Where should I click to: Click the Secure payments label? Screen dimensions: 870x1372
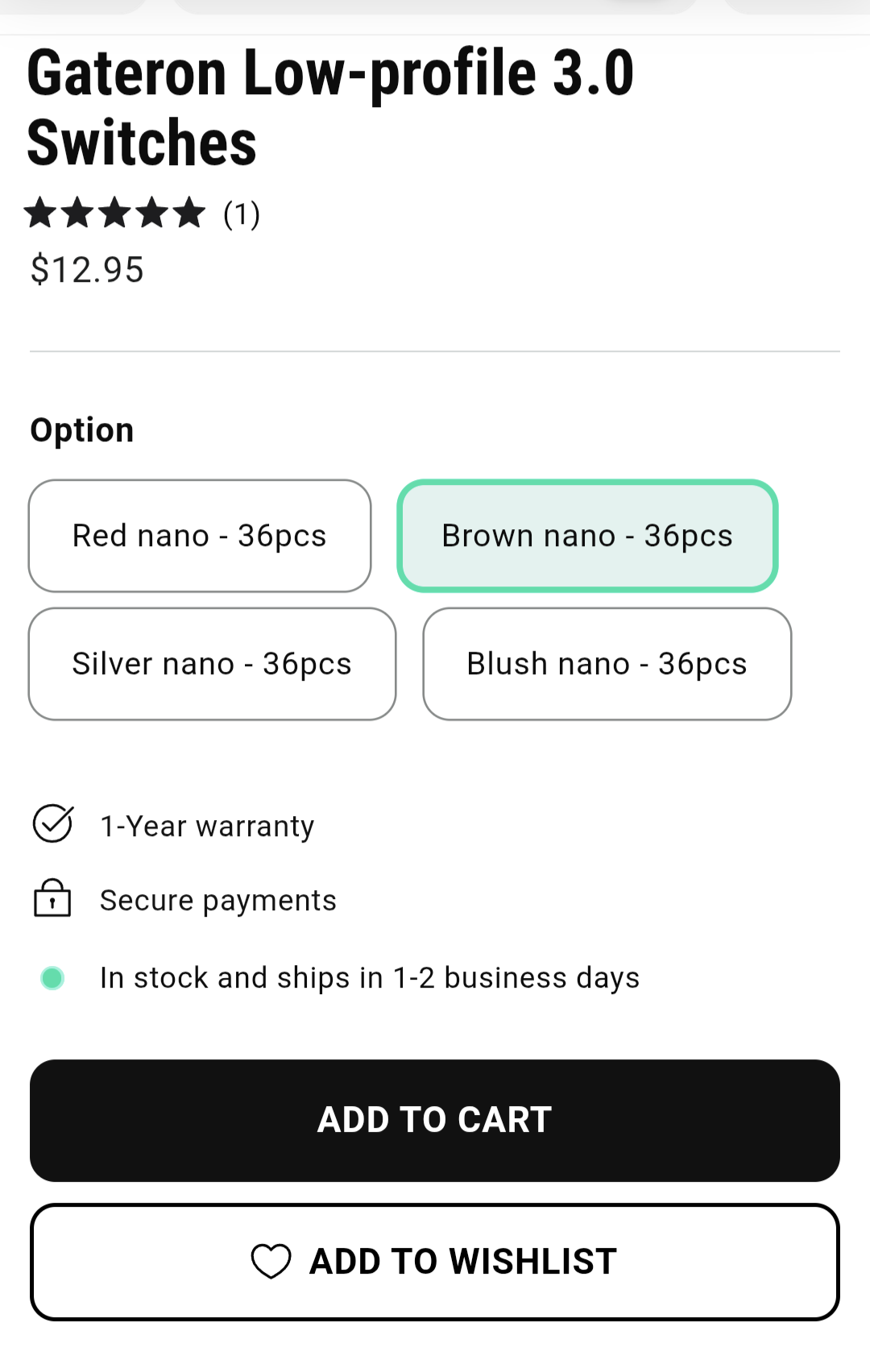pos(217,901)
